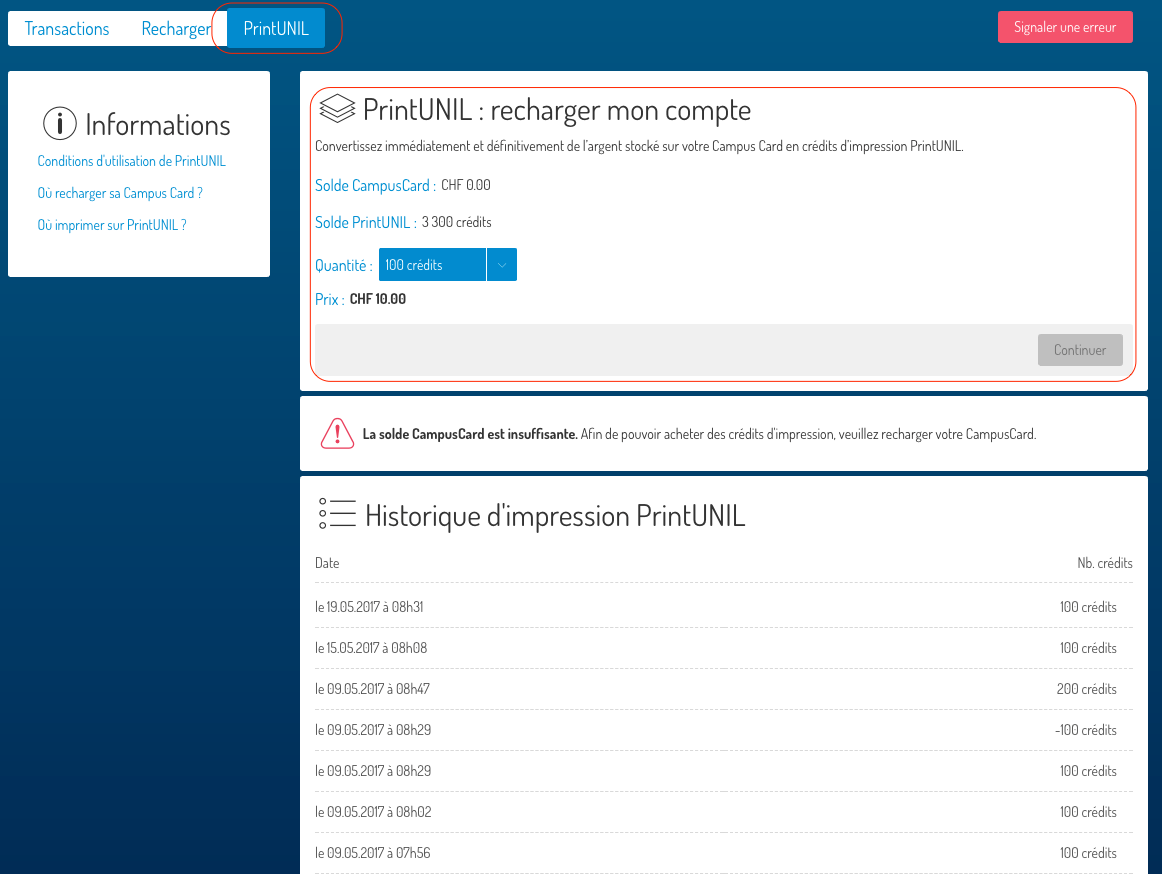
Task: Click the list icon beside Historique d'impression
Action: [337, 514]
